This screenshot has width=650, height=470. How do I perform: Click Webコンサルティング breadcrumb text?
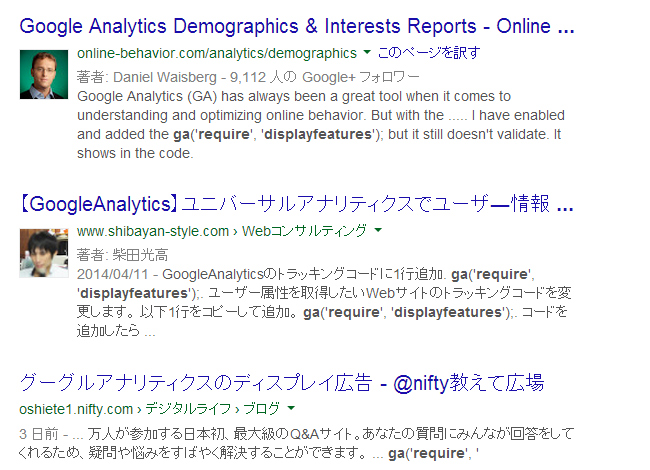[x=304, y=231]
